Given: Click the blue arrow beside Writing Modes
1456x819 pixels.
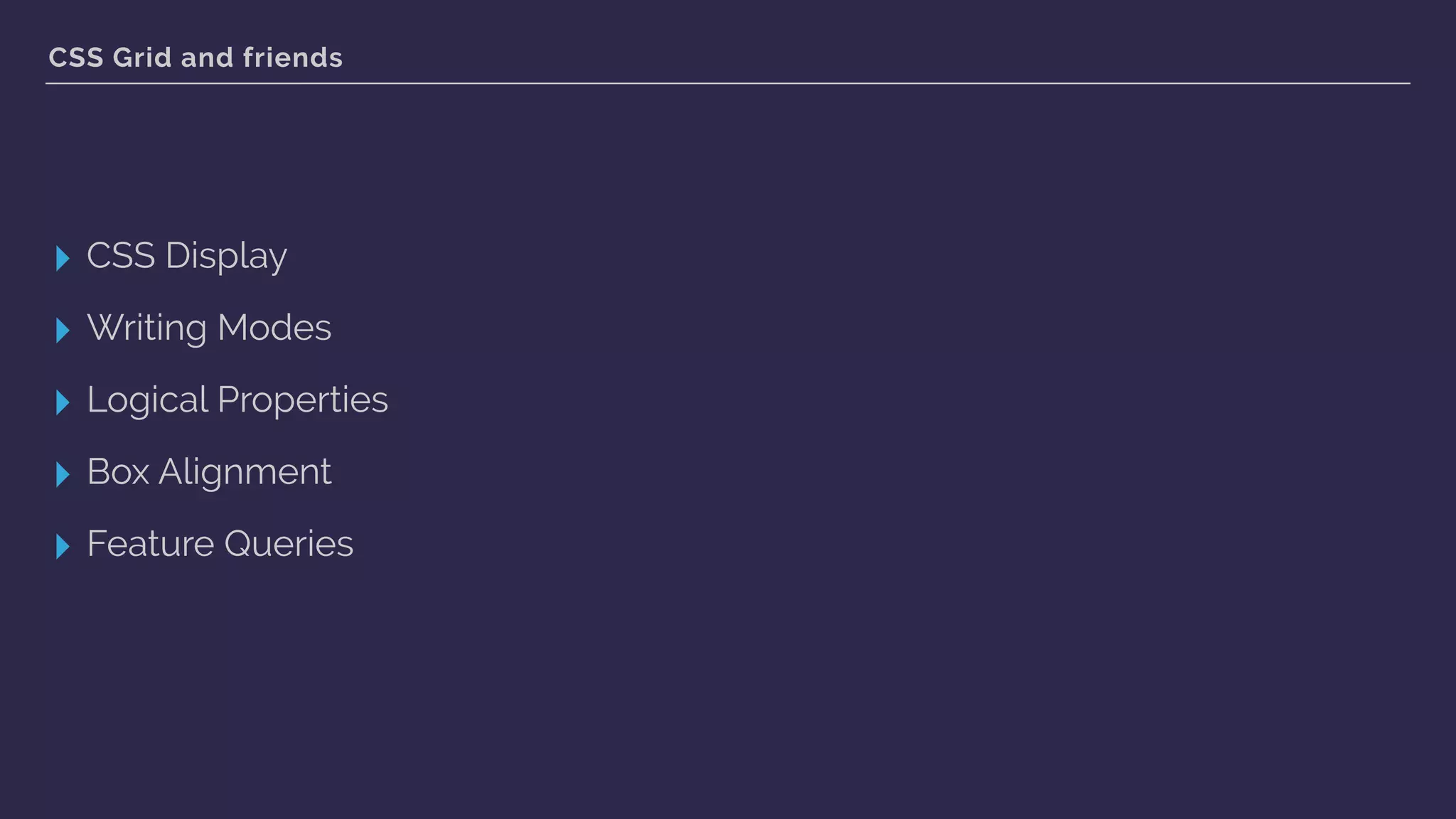Looking at the screenshot, I should (x=63, y=330).
